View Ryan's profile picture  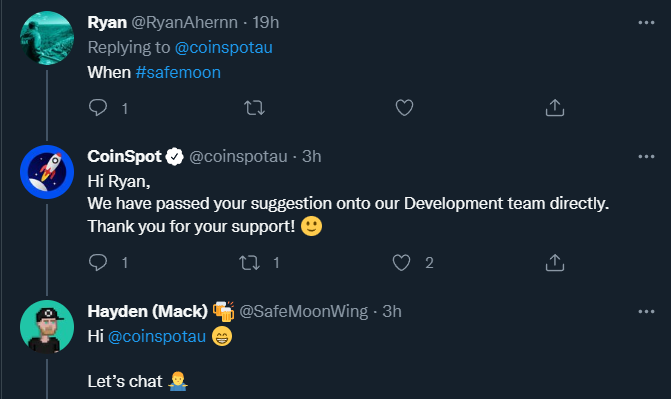pos(47,38)
